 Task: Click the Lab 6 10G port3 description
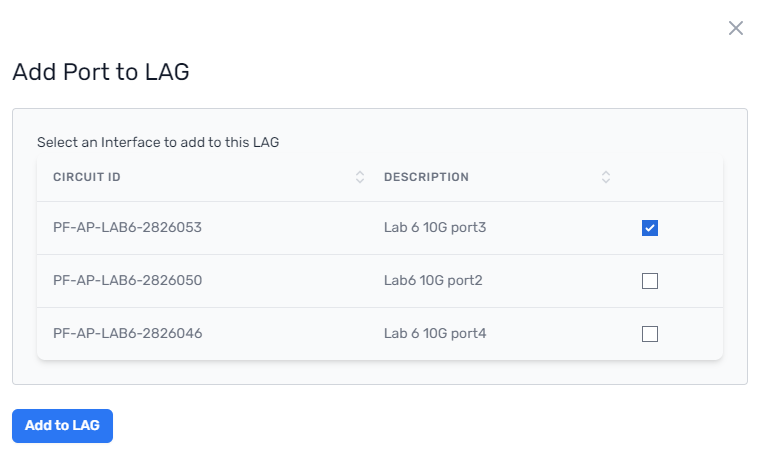click(435, 227)
